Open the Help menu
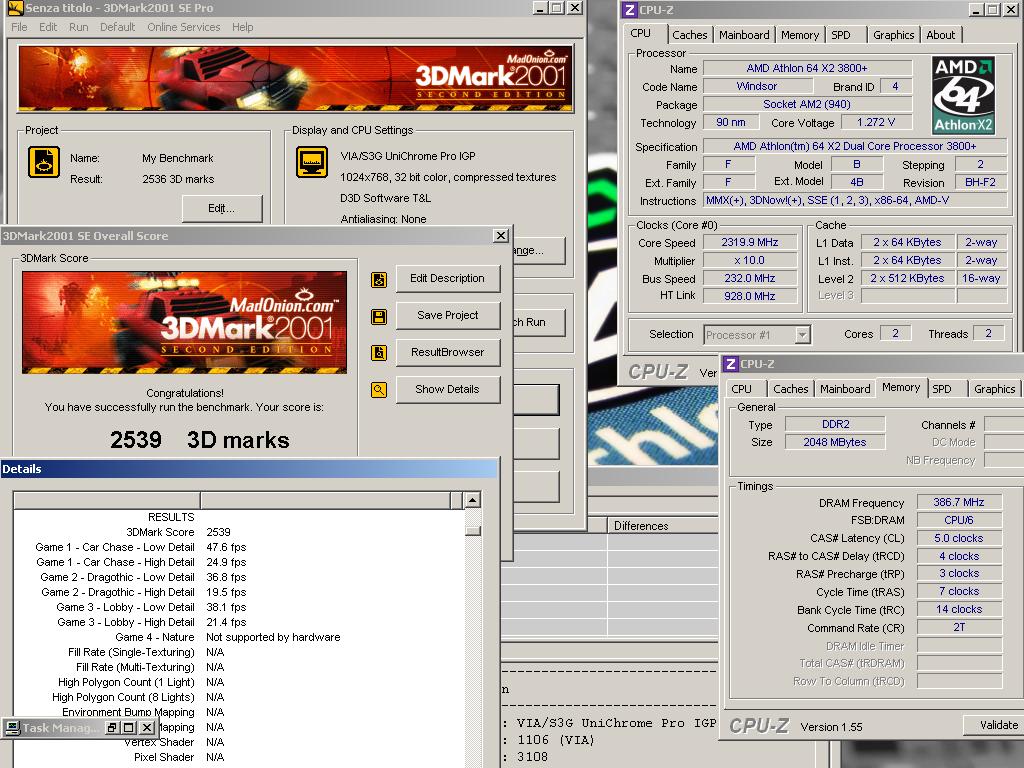 [x=242, y=27]
